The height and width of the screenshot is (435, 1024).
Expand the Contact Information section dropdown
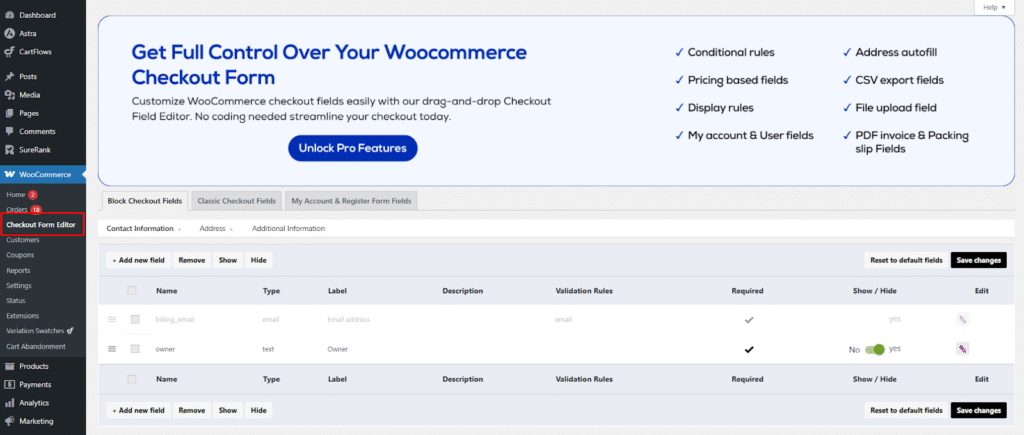144,229
